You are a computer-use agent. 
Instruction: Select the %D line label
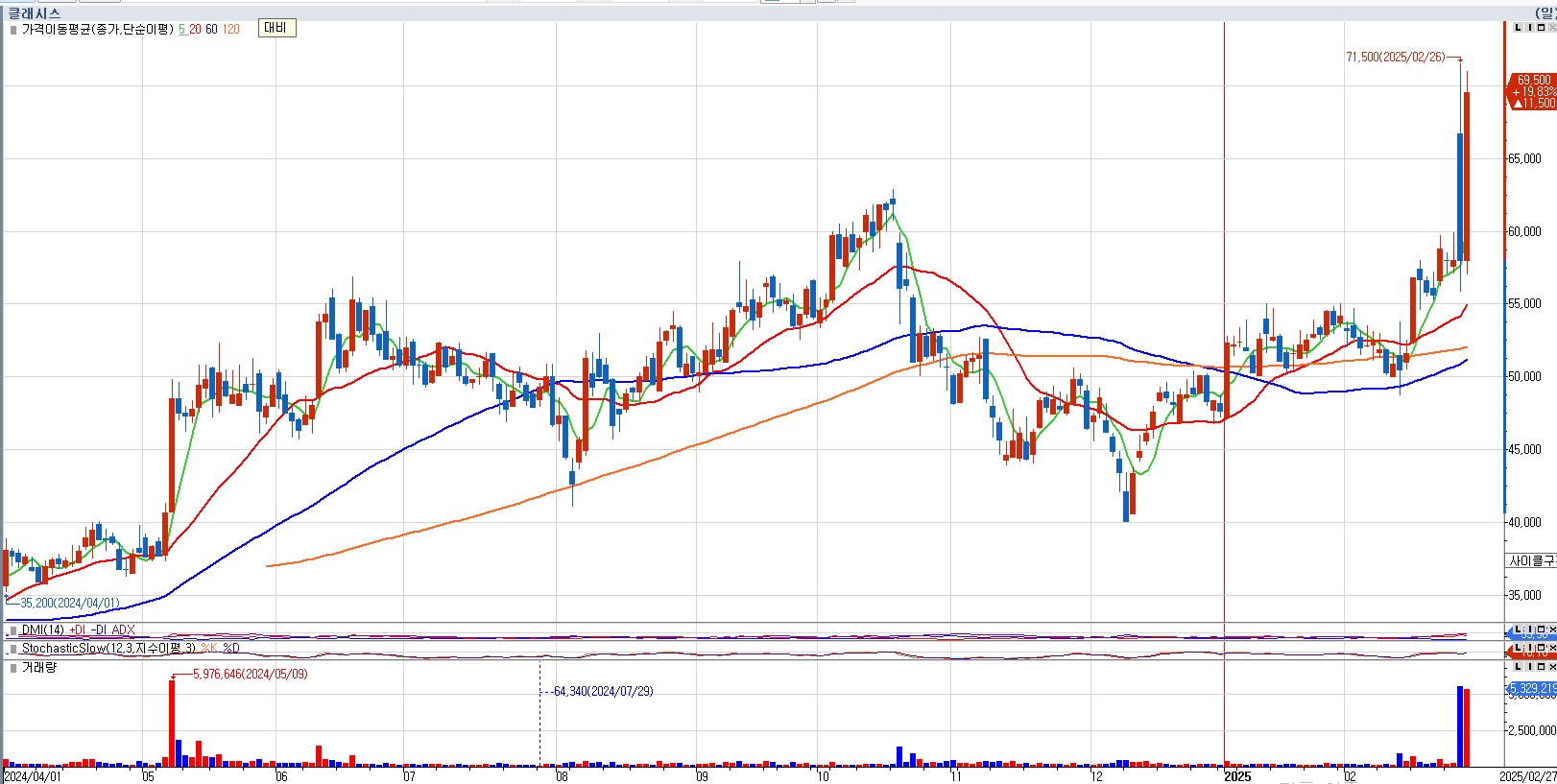231,650
